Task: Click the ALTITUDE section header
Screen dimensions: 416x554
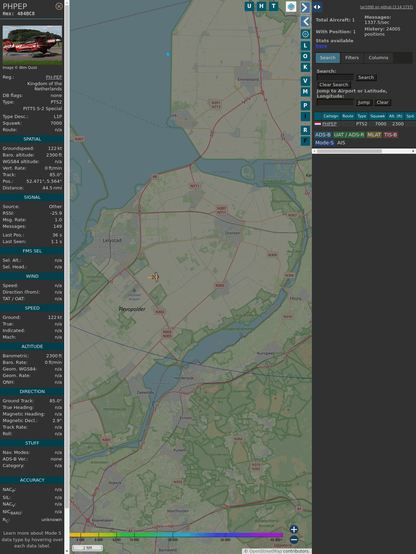Action: (32, 347)
